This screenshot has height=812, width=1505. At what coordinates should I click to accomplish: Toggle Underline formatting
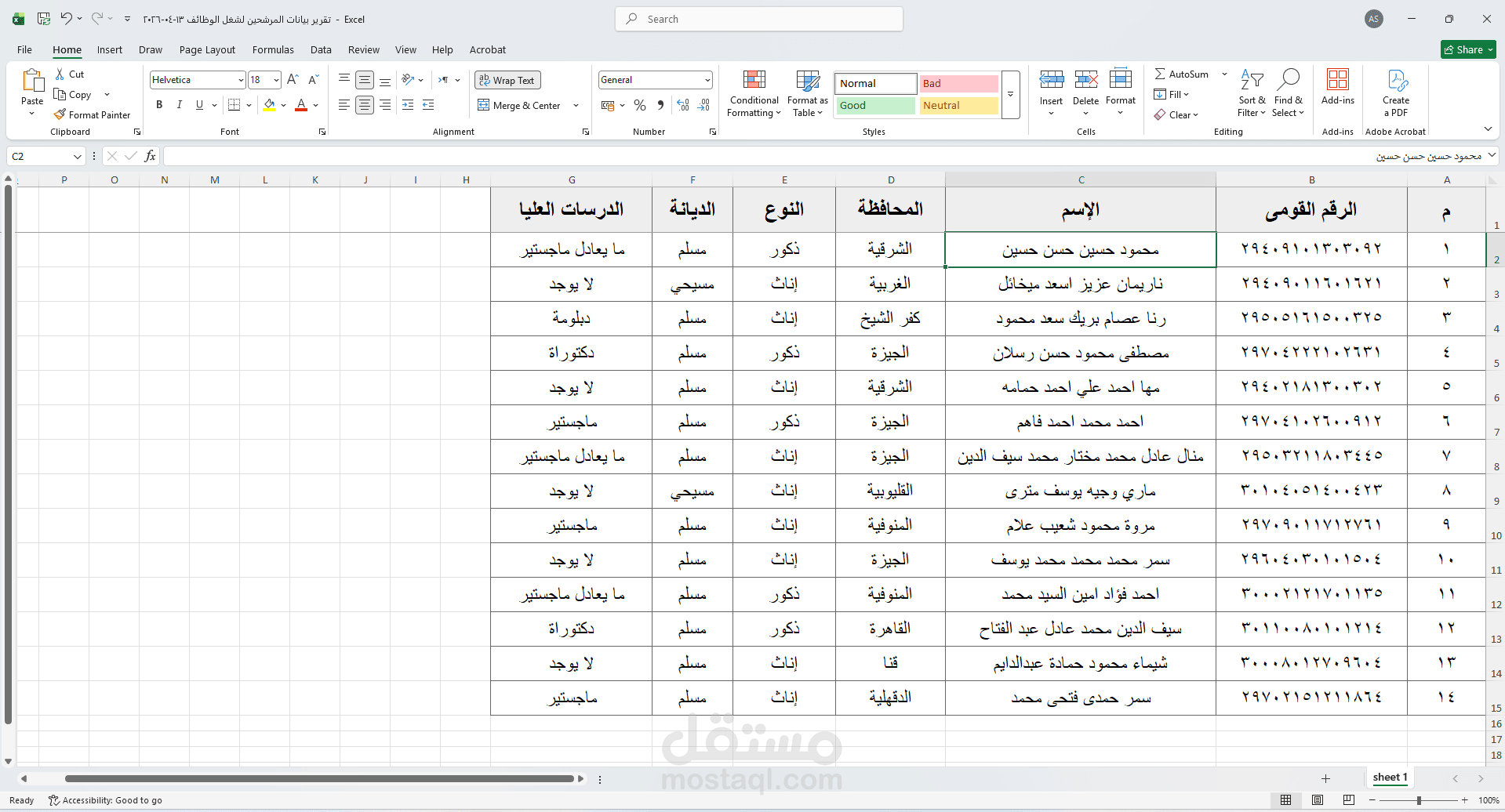tap(199, 104)
